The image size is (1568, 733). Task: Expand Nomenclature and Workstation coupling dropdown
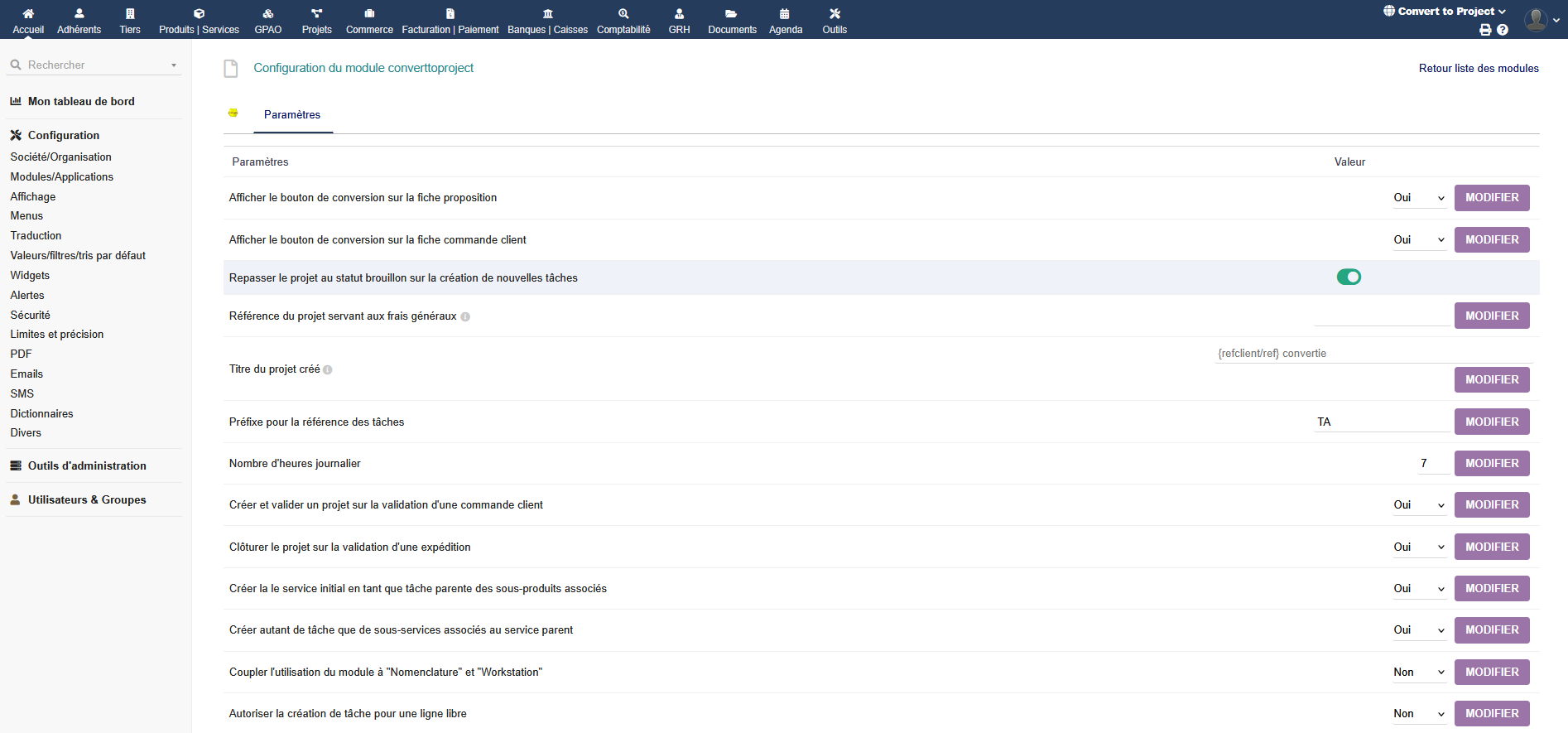pyautogui.click(x=1419, y=673)
